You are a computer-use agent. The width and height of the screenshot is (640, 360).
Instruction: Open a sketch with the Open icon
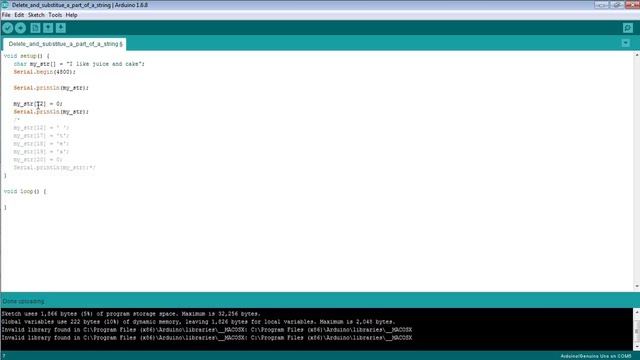48,28
